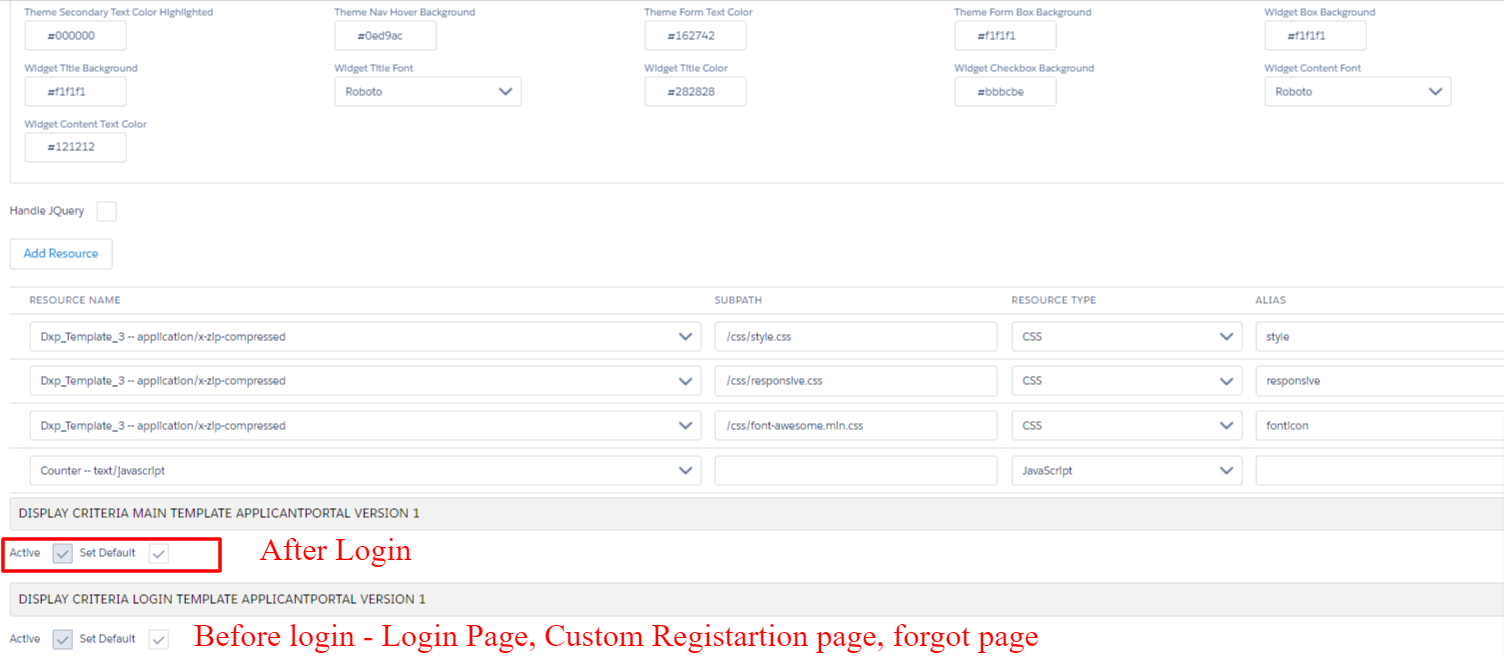The image size is (1504, 666).
Task: Toggle Active checkbox under Main Template criteria
Action: 63,554
